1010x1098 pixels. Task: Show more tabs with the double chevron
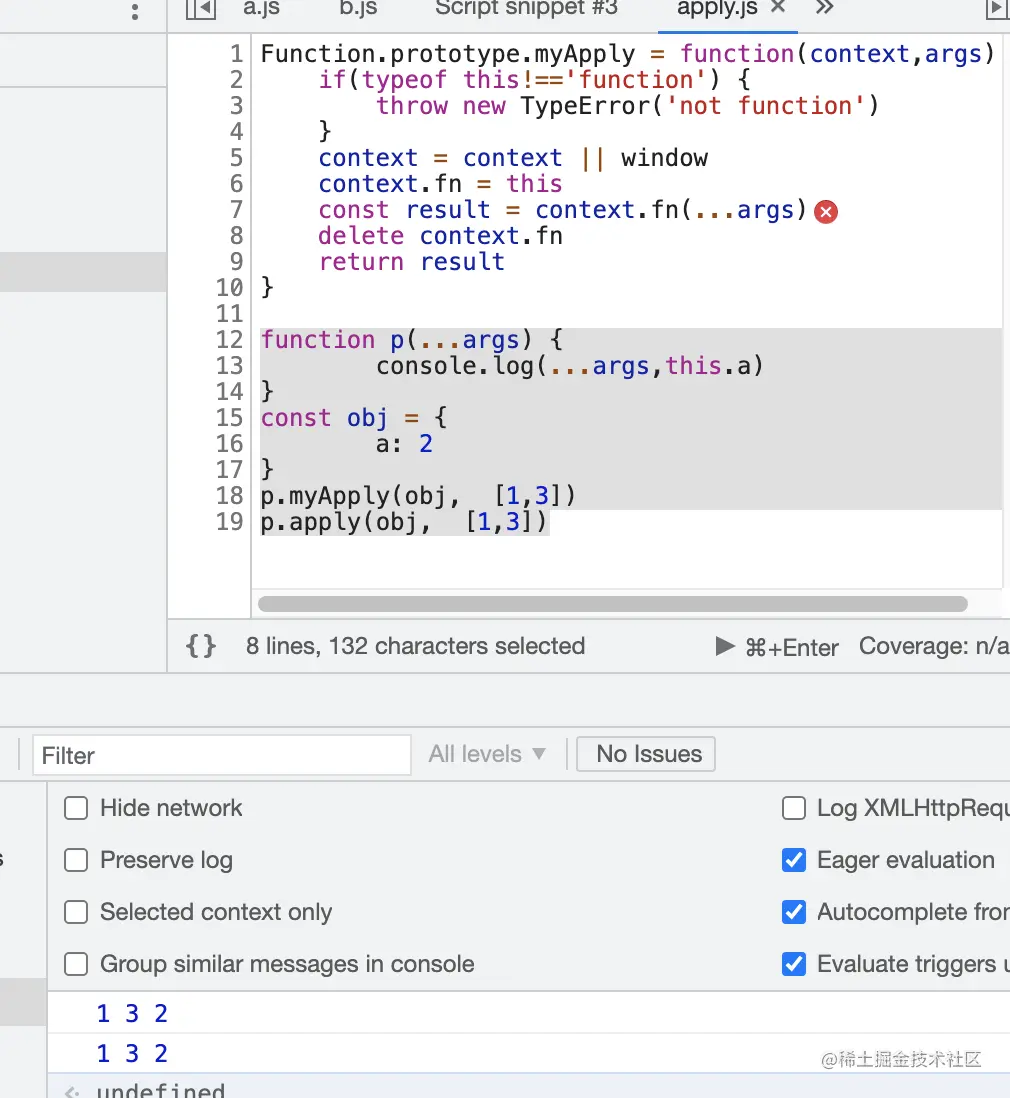824,8
